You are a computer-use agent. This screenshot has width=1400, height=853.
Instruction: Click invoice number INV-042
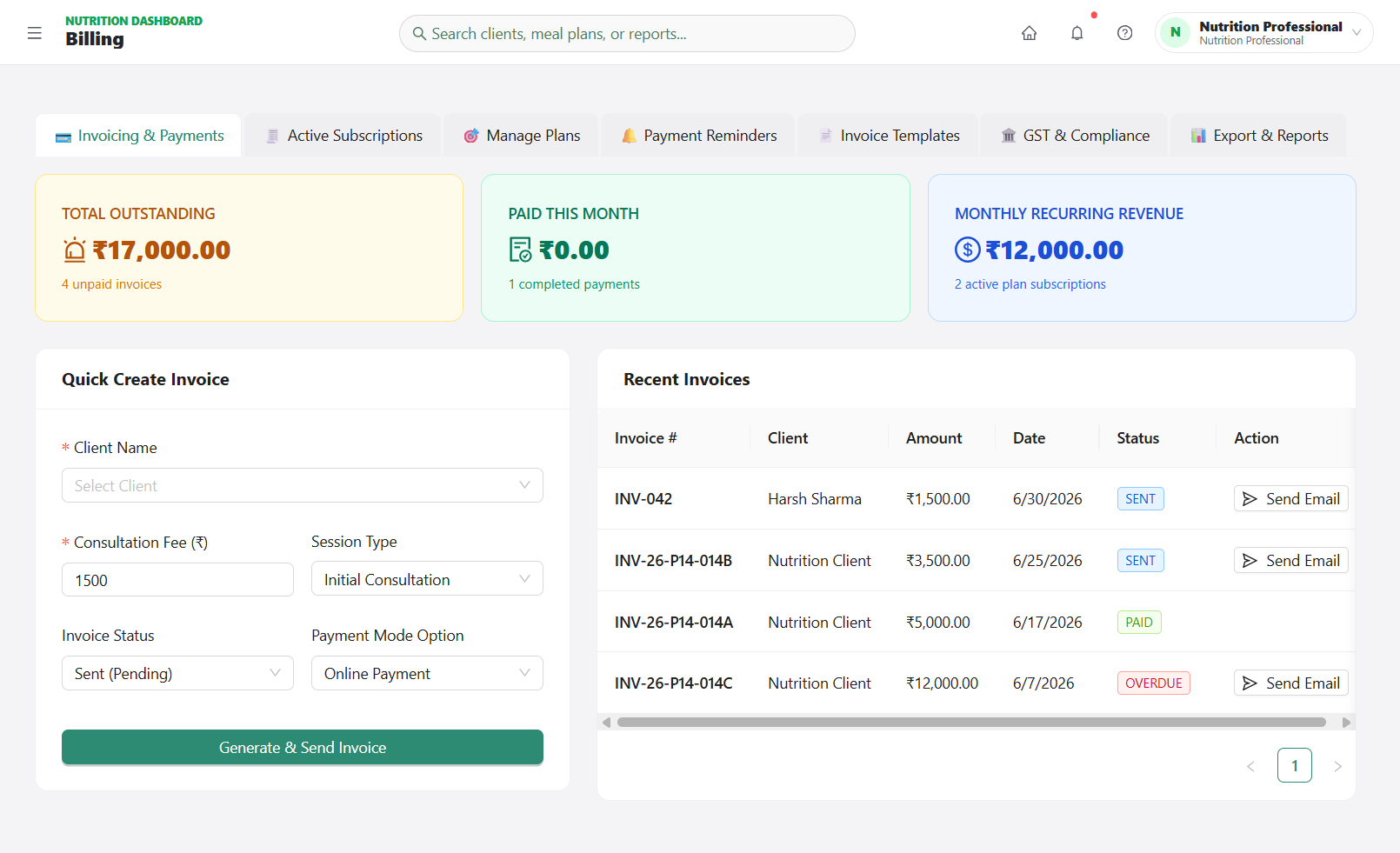point(643,499)
